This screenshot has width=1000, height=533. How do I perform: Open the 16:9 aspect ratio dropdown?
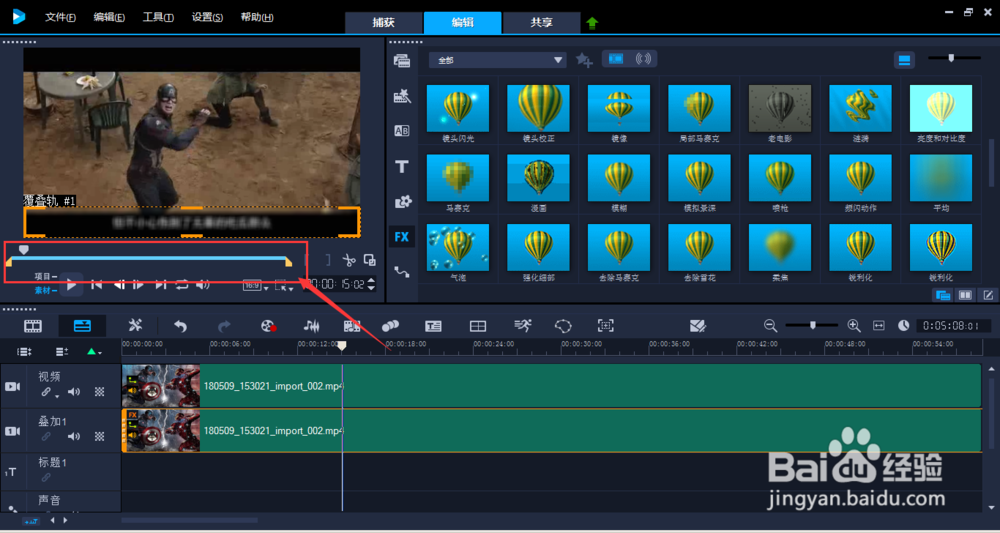[x=256, y=286]
